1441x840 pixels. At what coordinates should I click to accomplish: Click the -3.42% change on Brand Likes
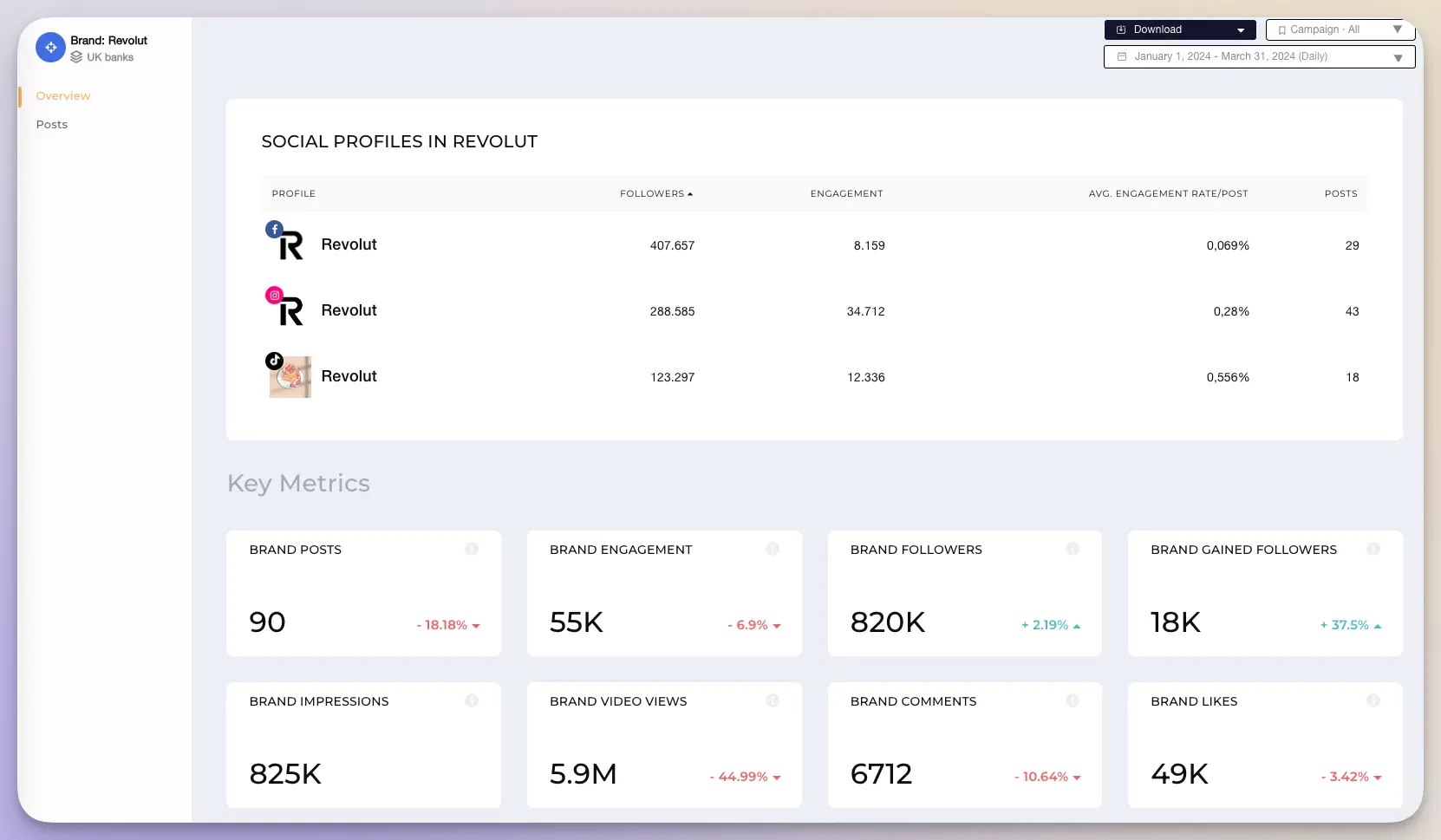click(1352, 777)
